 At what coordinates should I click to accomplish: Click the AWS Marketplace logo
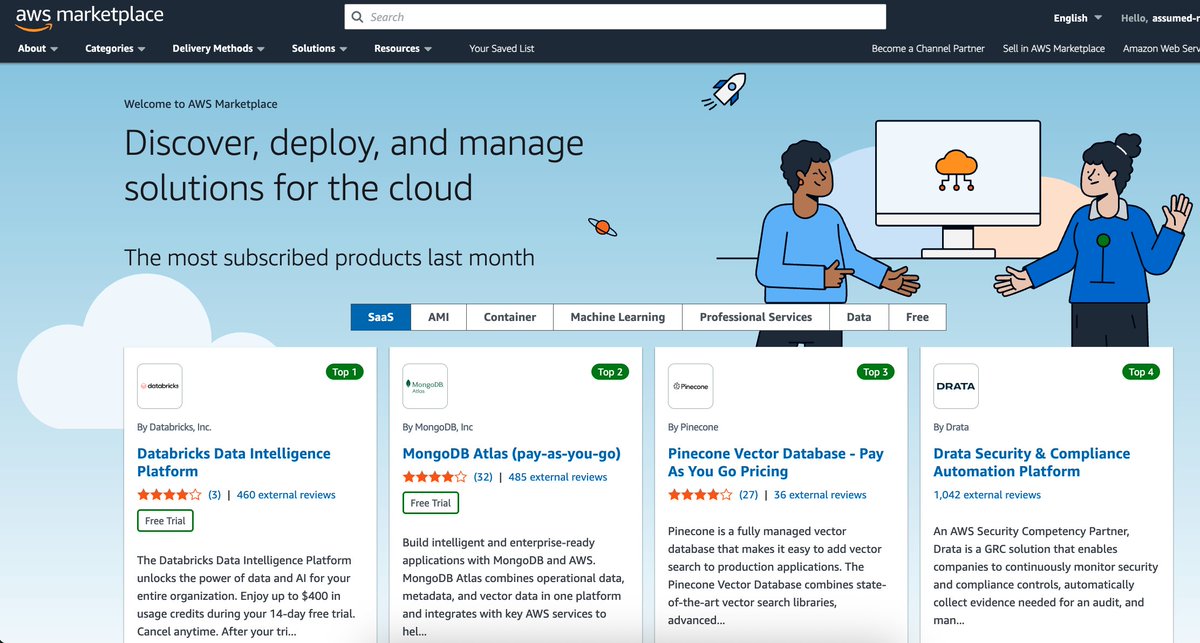tap(90, 17)
